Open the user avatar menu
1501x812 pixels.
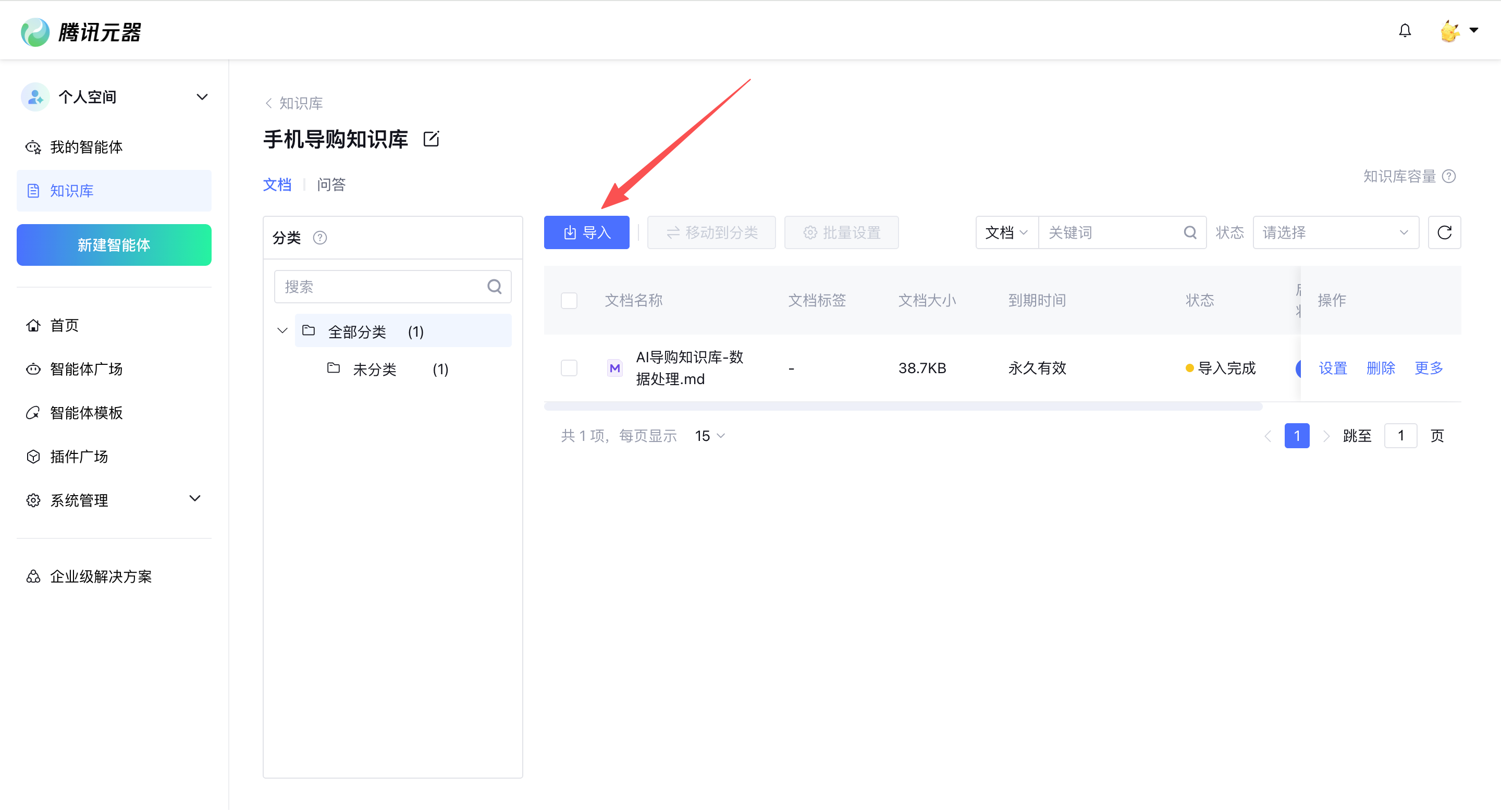1458,30
